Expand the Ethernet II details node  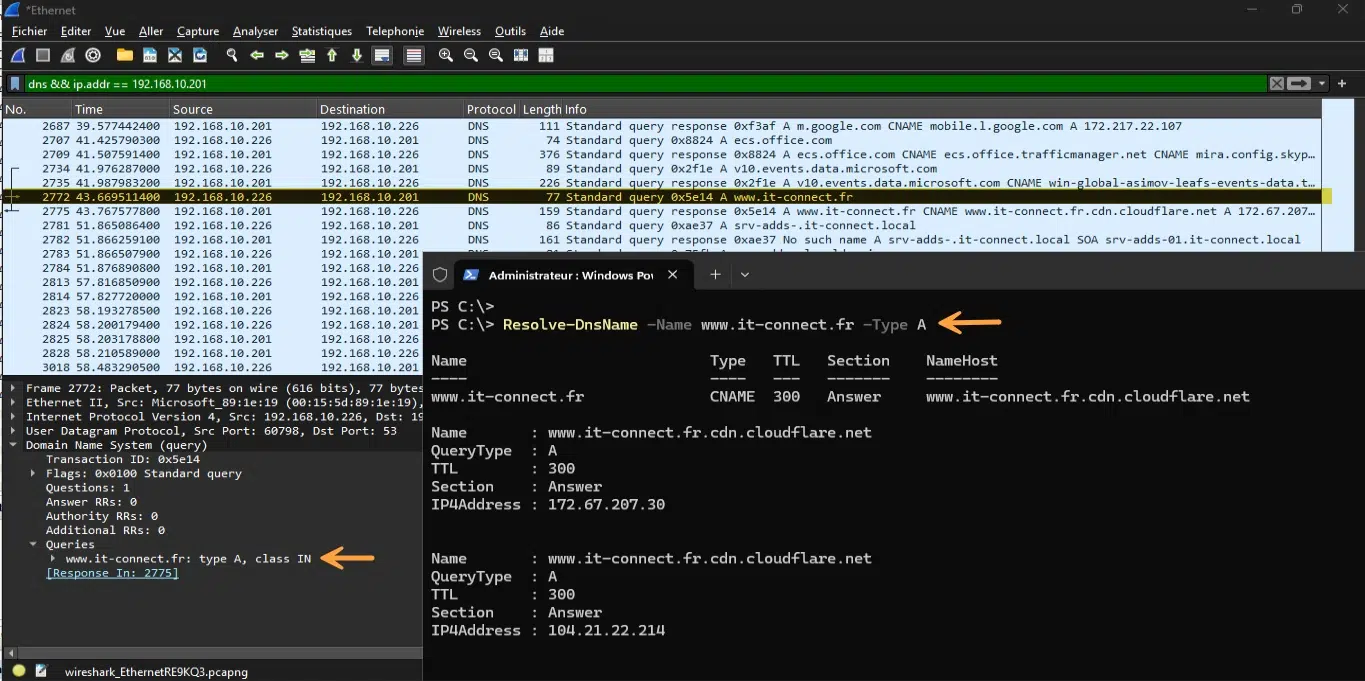(14, 402)
